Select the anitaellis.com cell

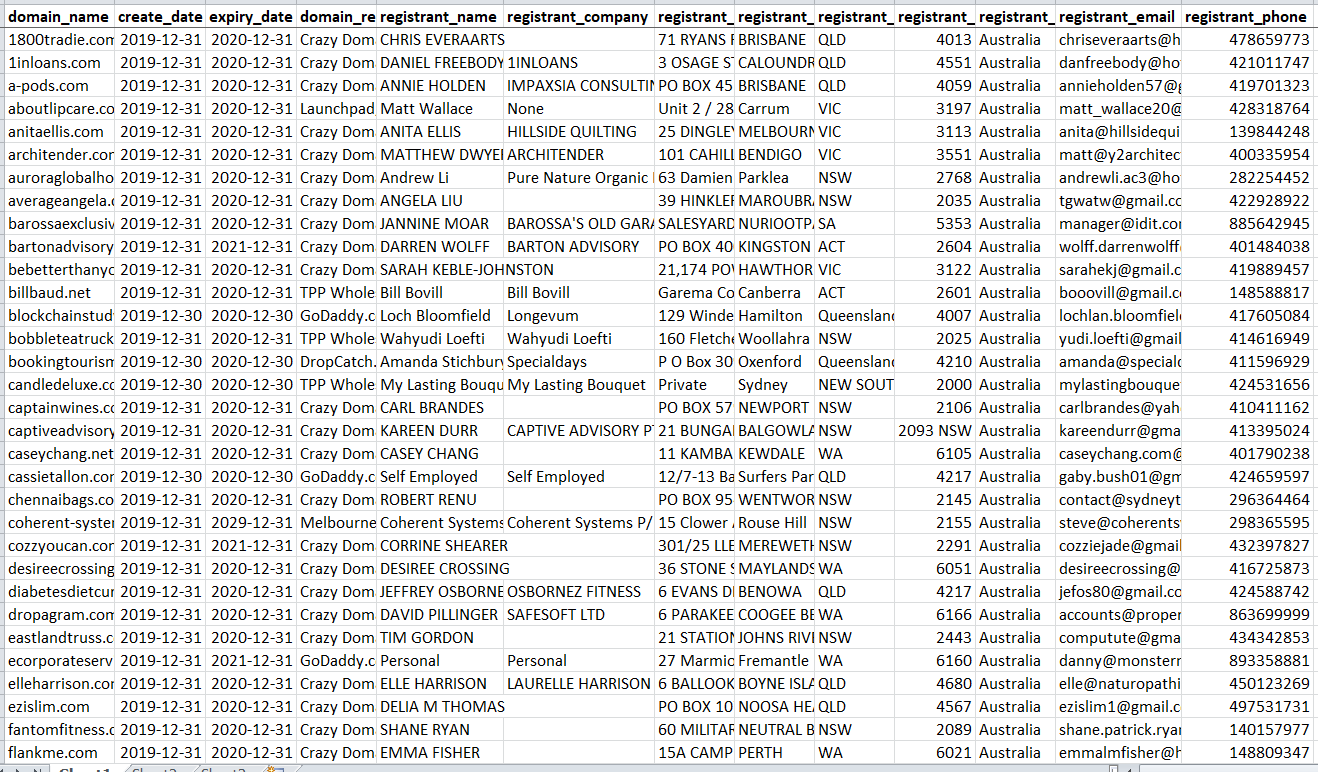(60, 132)
